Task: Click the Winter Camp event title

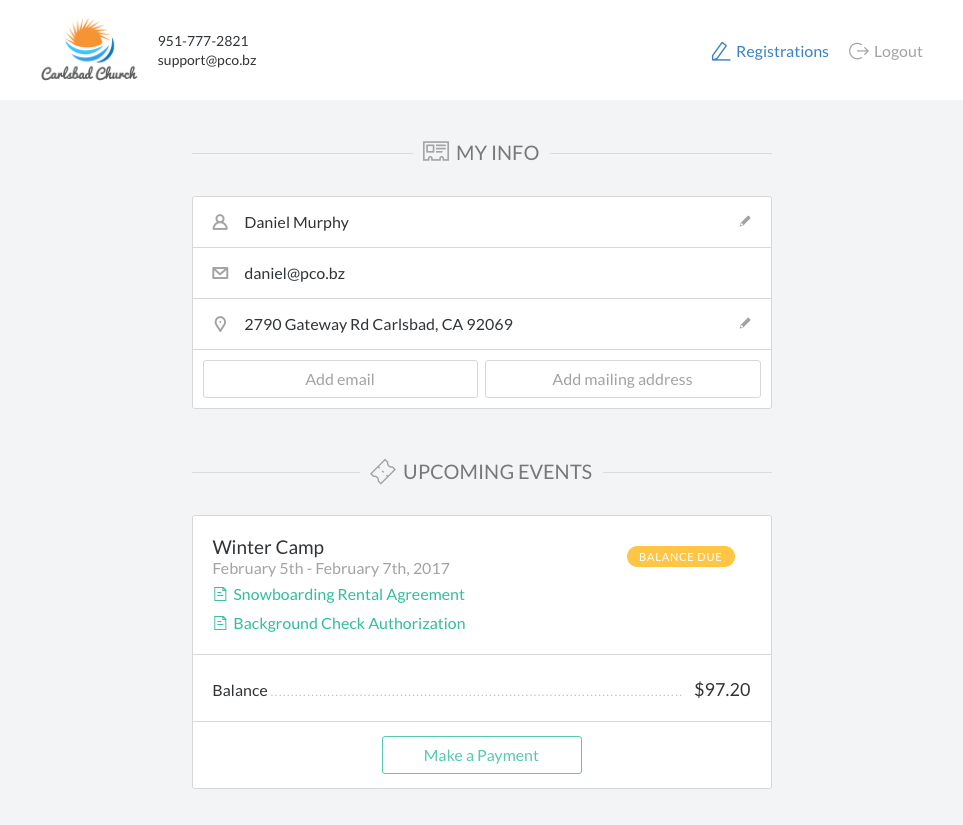Action: click(x=268, y=547)
